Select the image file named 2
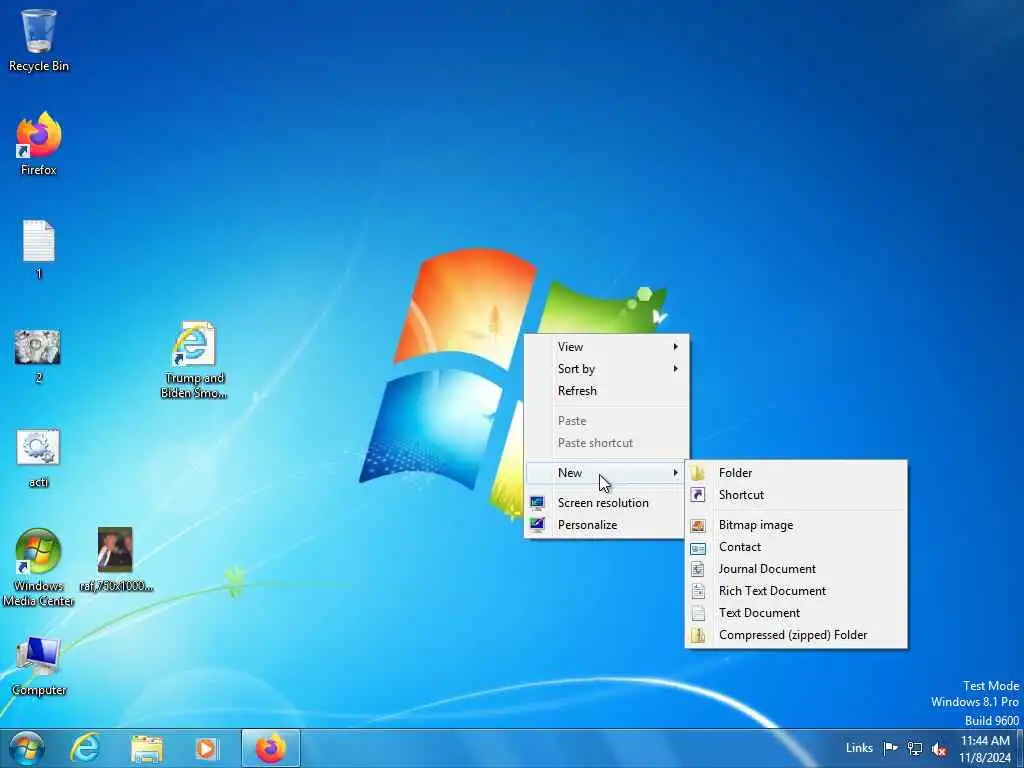The height and width of the screenshot is (768, 1024). (39, 356)
